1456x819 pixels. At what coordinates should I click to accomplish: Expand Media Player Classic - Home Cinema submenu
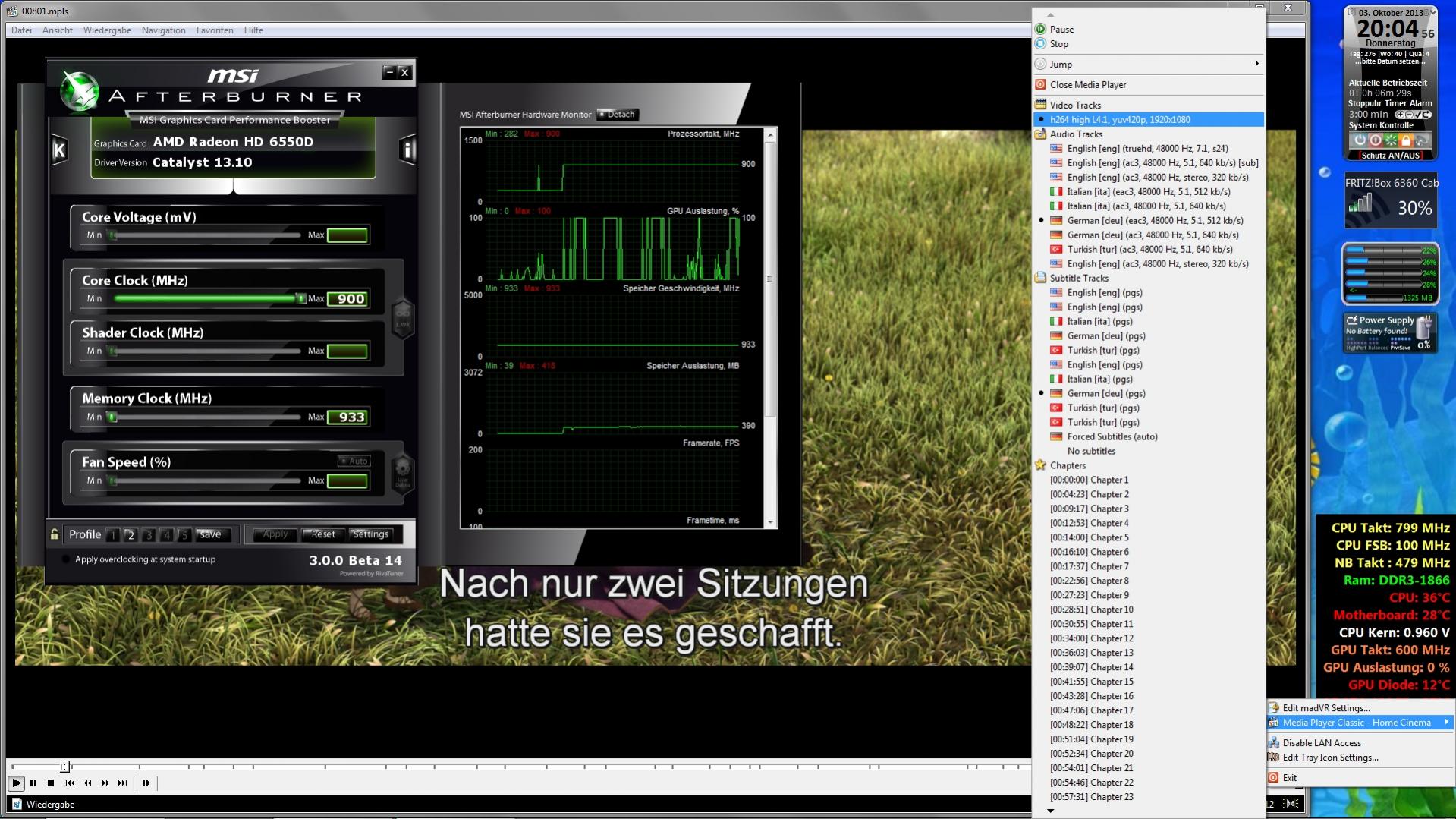(1361, 723)
